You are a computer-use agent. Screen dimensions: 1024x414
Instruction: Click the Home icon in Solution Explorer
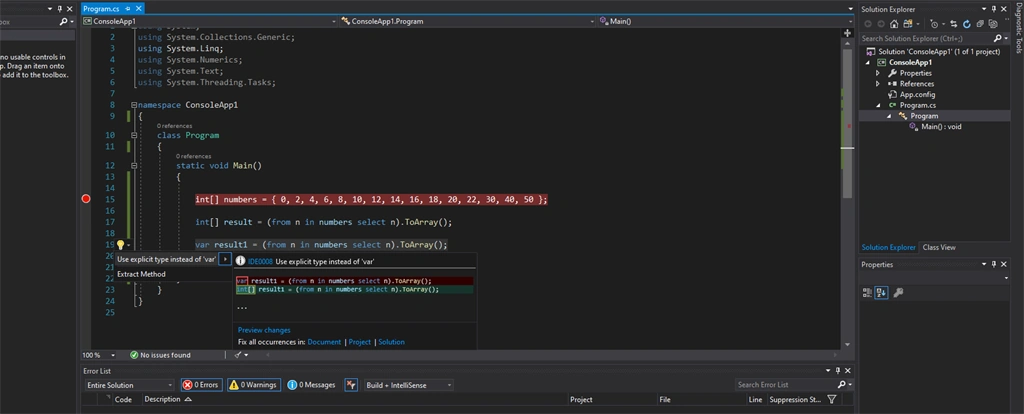(894, 24)
